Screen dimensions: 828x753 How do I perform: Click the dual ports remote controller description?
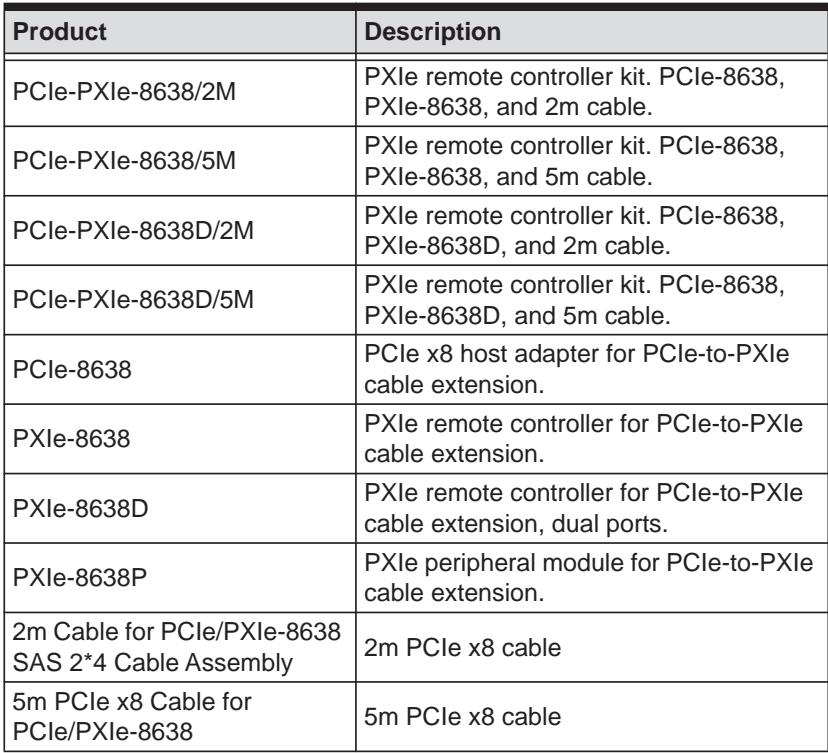(584, 508)
